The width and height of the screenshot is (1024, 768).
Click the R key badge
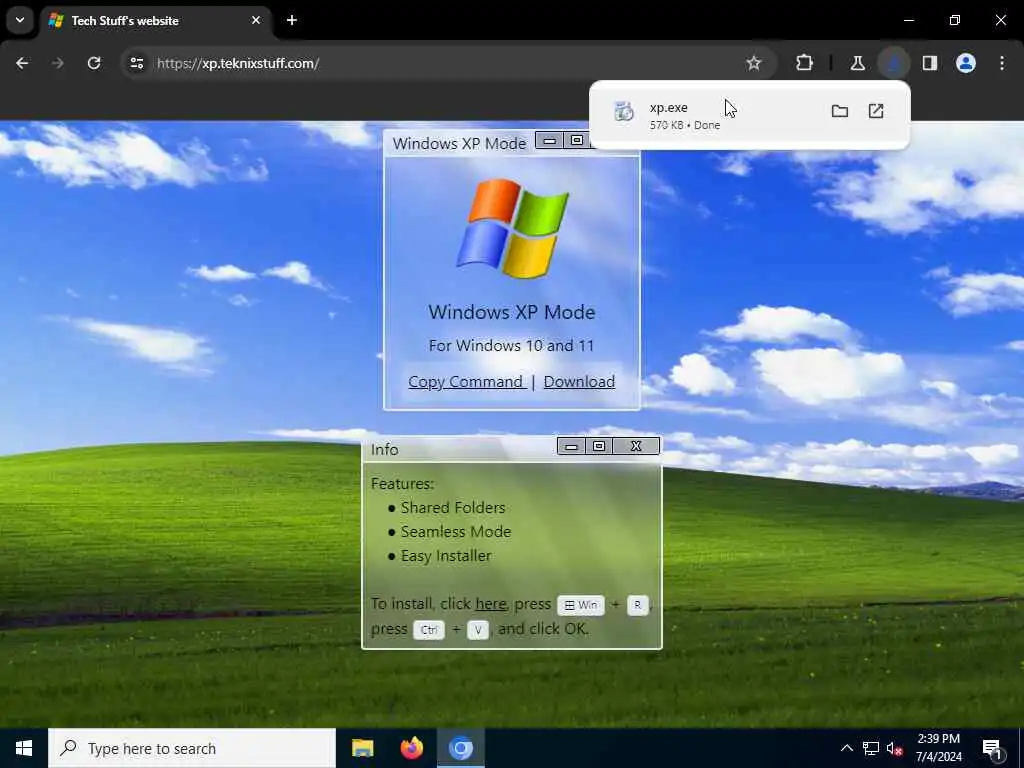point(637,605)
